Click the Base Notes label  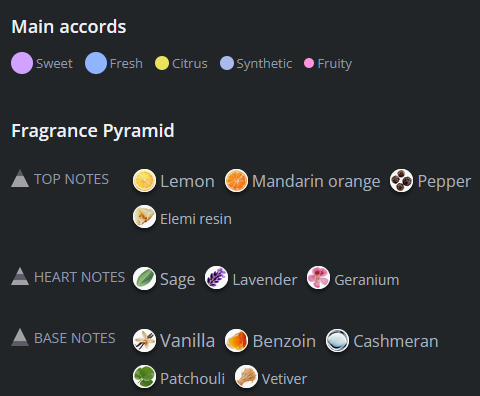pos(75,338)
